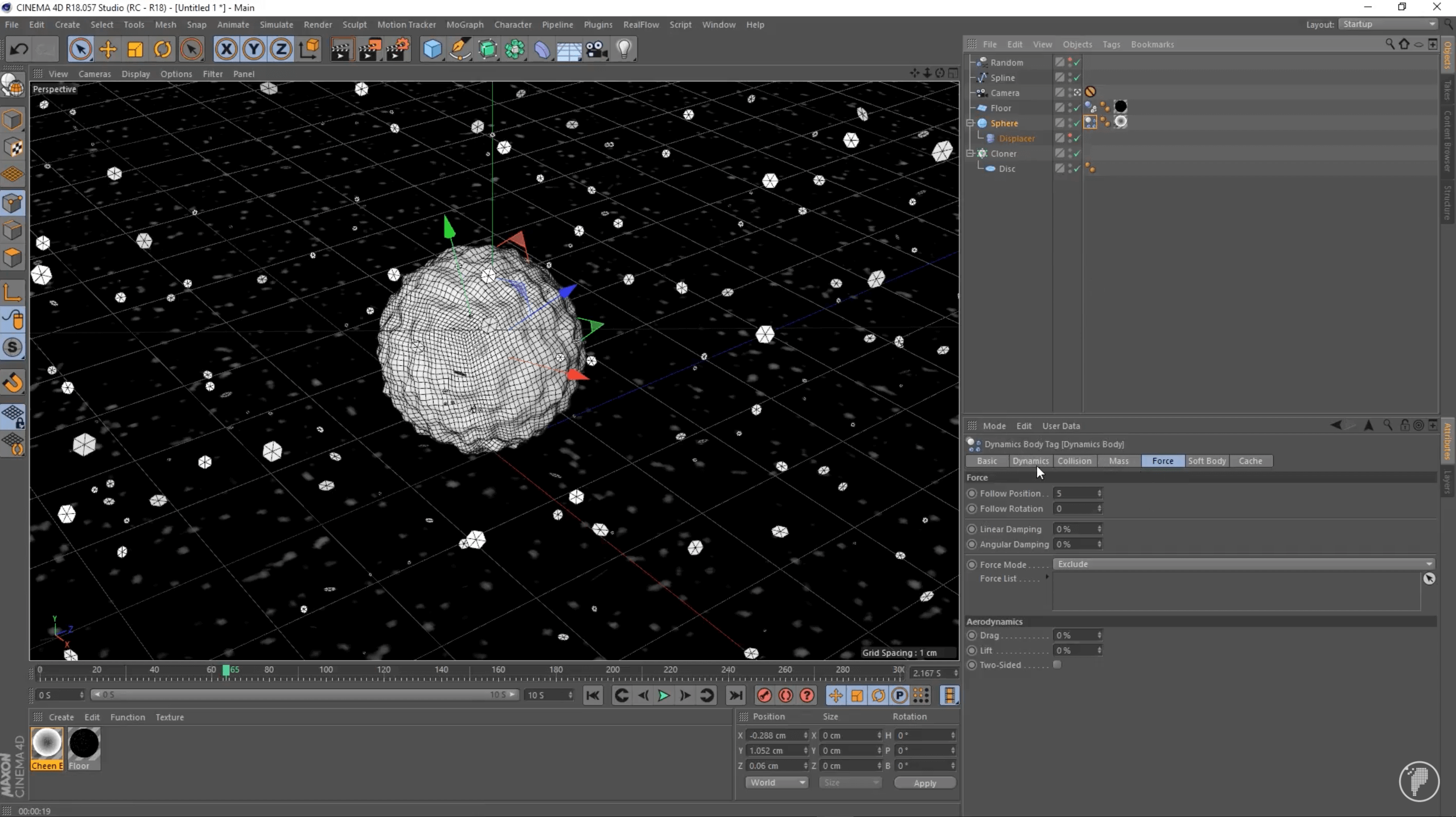Open the MoGraph menu

click(464, 24)
